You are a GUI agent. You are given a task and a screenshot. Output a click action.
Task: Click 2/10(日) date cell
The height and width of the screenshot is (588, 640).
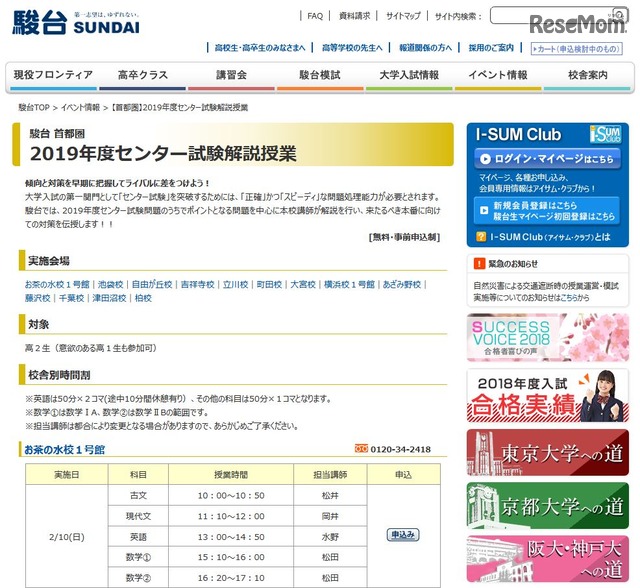coord(67,537)
